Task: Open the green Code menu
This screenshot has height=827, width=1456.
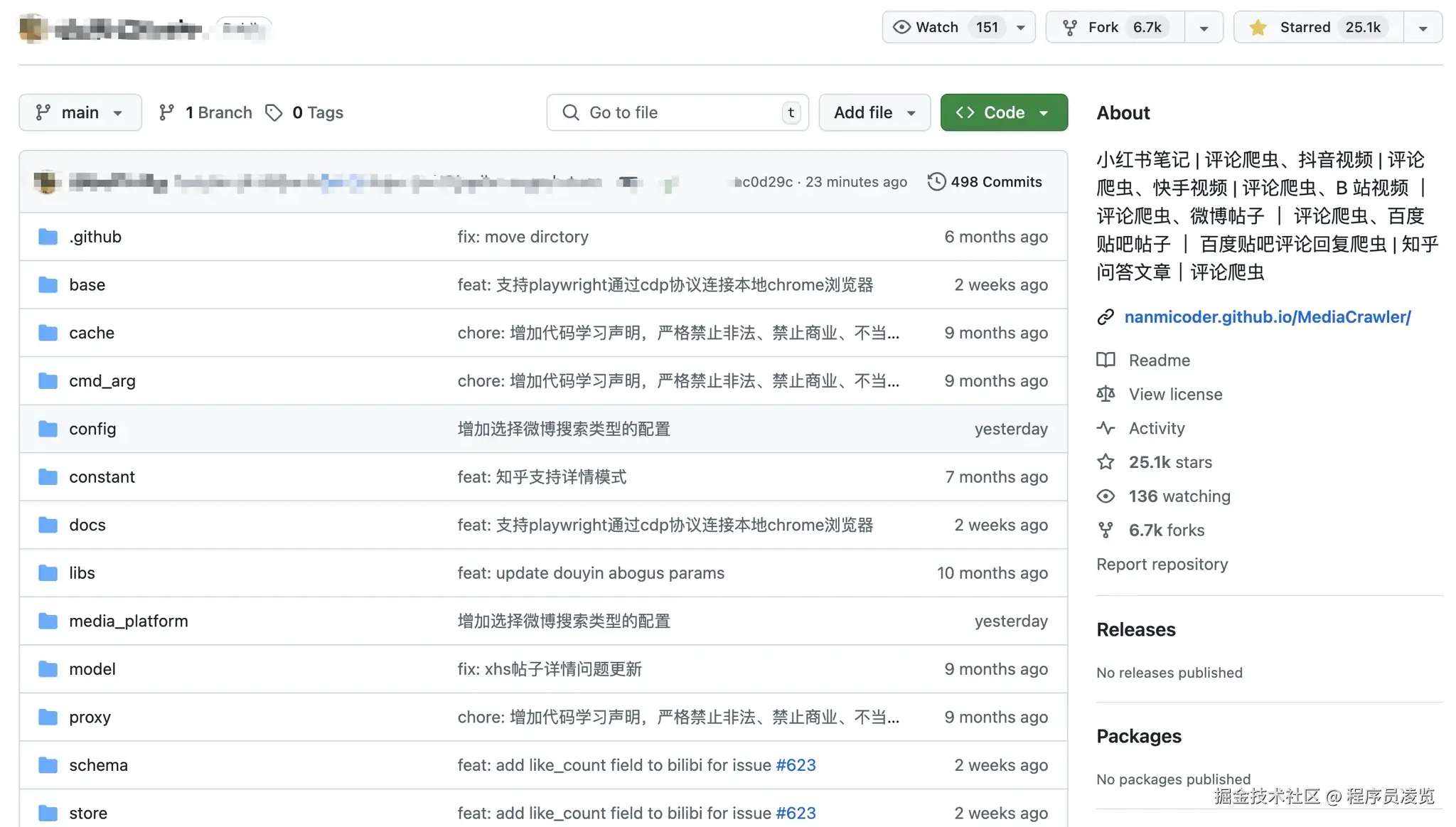Action: tap(1003, 112)
